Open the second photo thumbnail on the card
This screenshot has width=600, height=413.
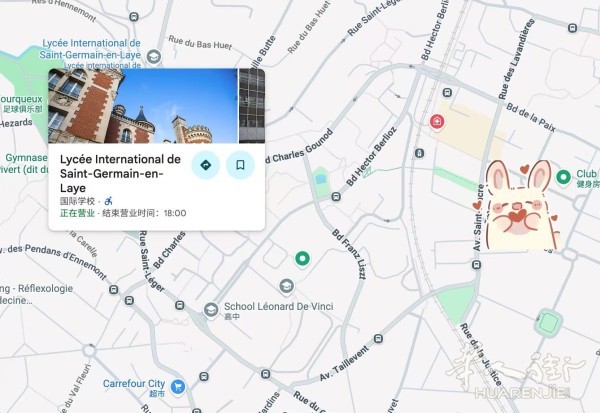pos(252,106)
